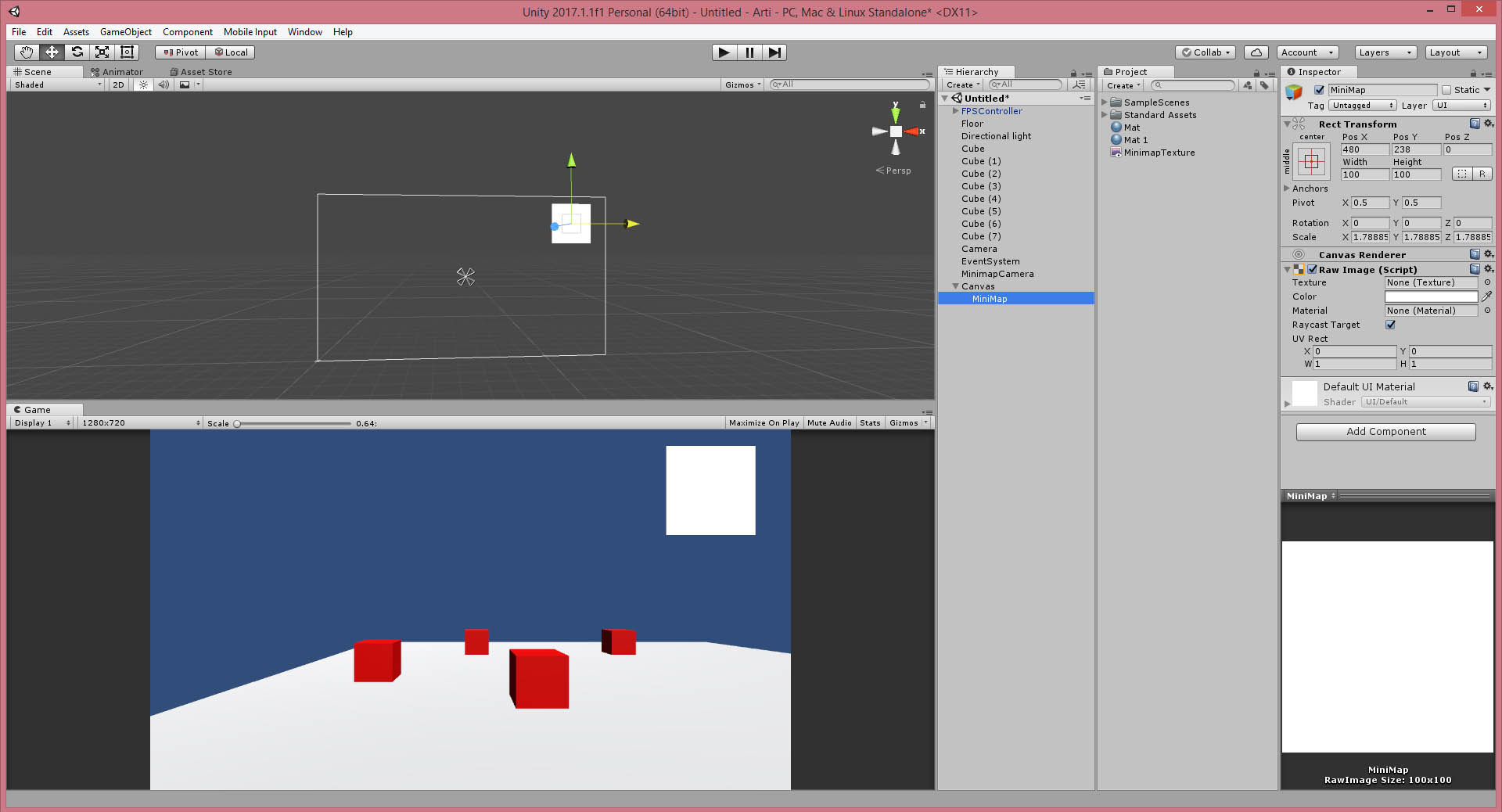This screenshot has width=1502, height=812.
Task: Open the Layer UI dropdown
Action: click(x=1462, y=106)
